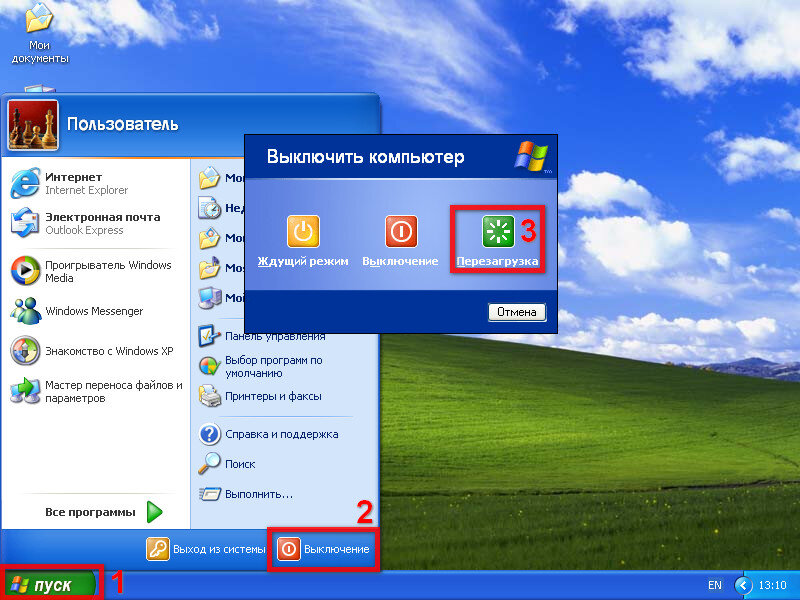Select Выключение text in Start menu footer
Image resolution: width=800 pixels, height=600 pixels.
337,549
